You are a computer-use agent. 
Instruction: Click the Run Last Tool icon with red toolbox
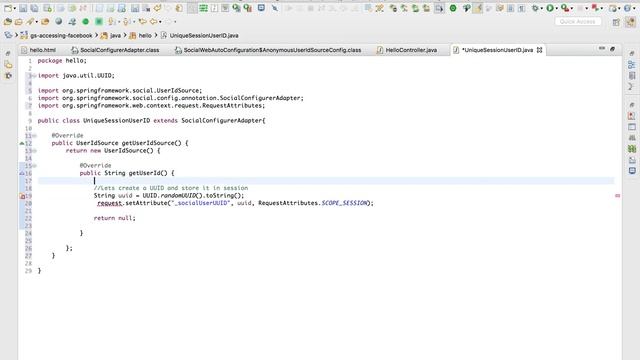tap(564, 8)
